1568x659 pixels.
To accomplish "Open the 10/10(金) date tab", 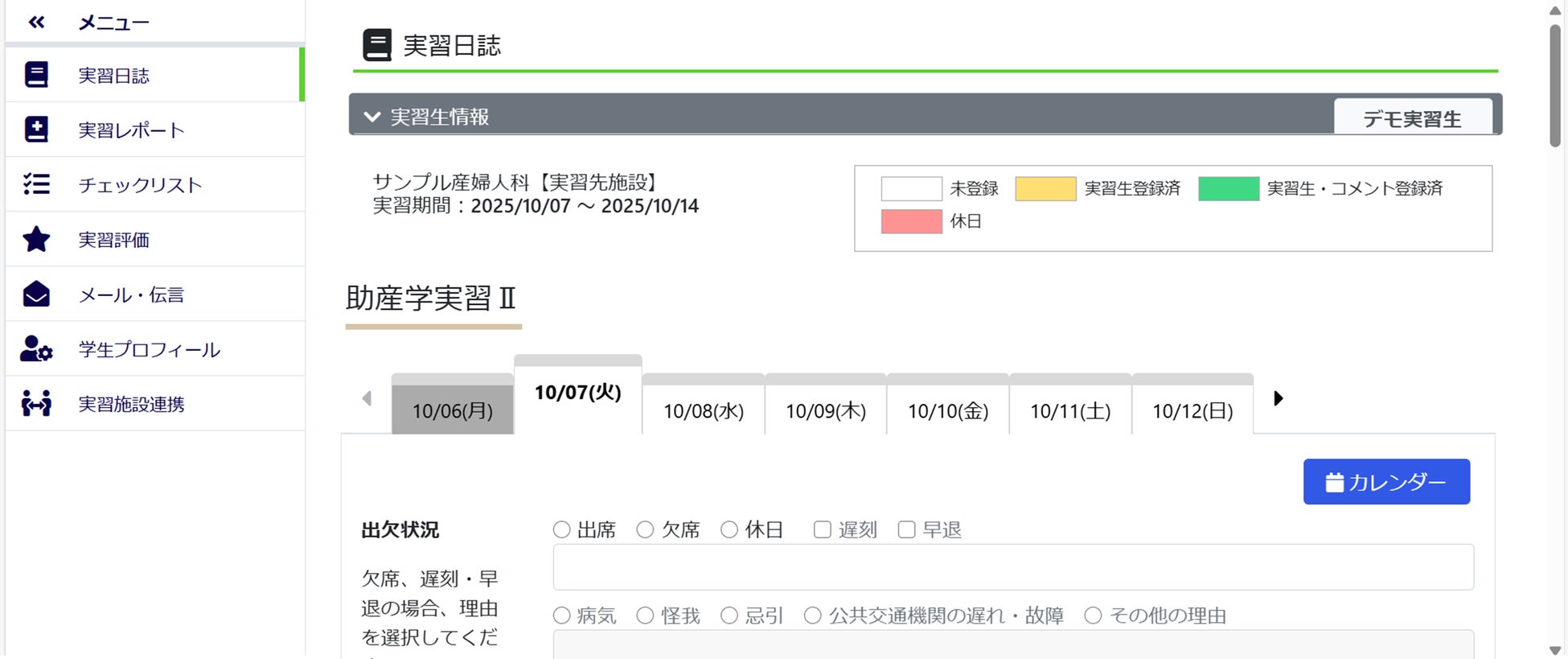I will [x=948, y=410].
